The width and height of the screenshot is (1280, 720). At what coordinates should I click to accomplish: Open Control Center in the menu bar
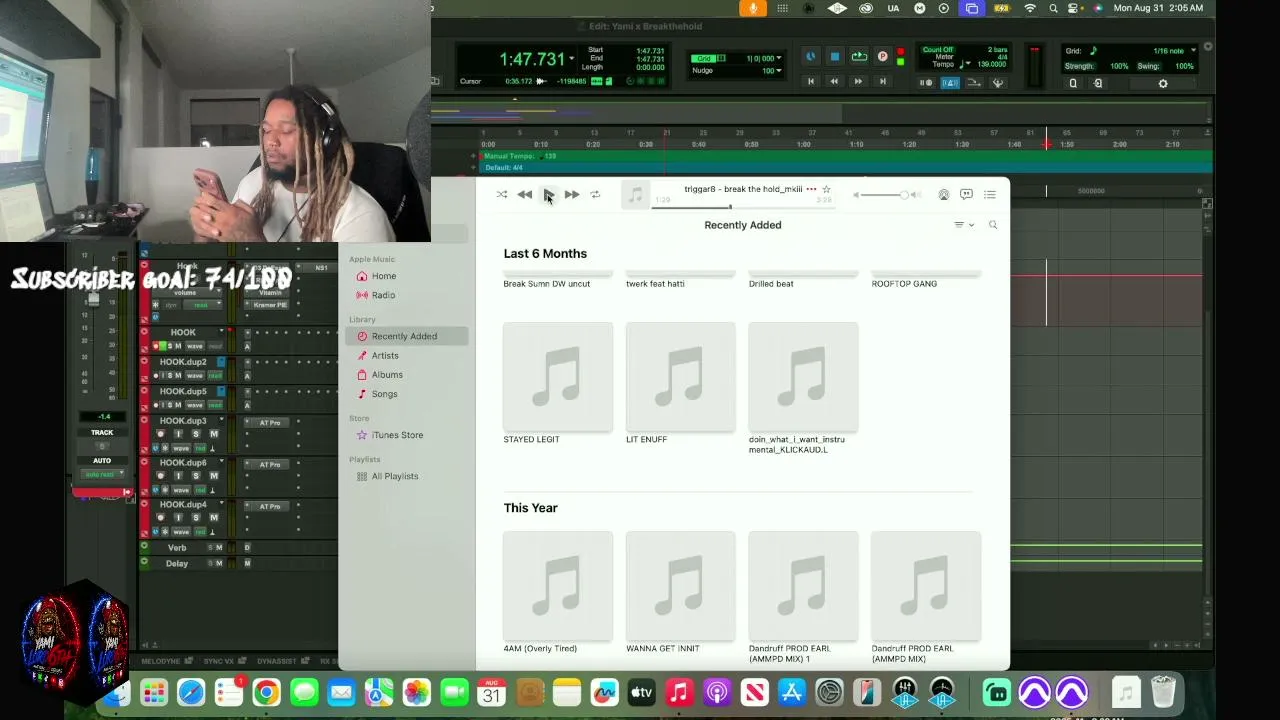coord(1075,8)
